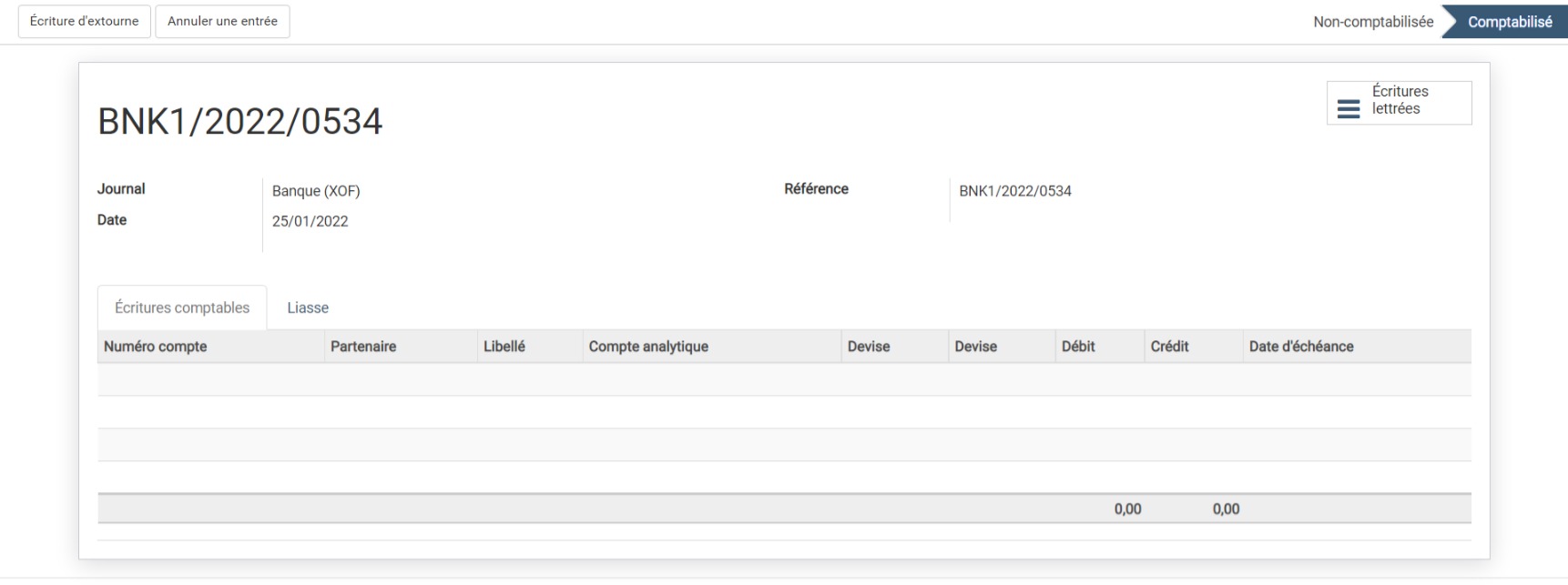Sort by the Date d'échéance column header
The height and width of the screenshot is (585, 1568).
pos(1300,347)
